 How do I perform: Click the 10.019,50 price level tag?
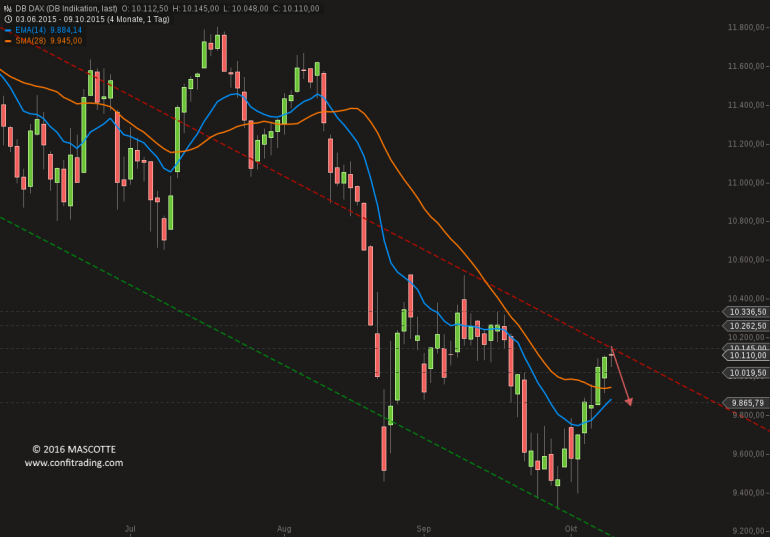coord(745,374)
